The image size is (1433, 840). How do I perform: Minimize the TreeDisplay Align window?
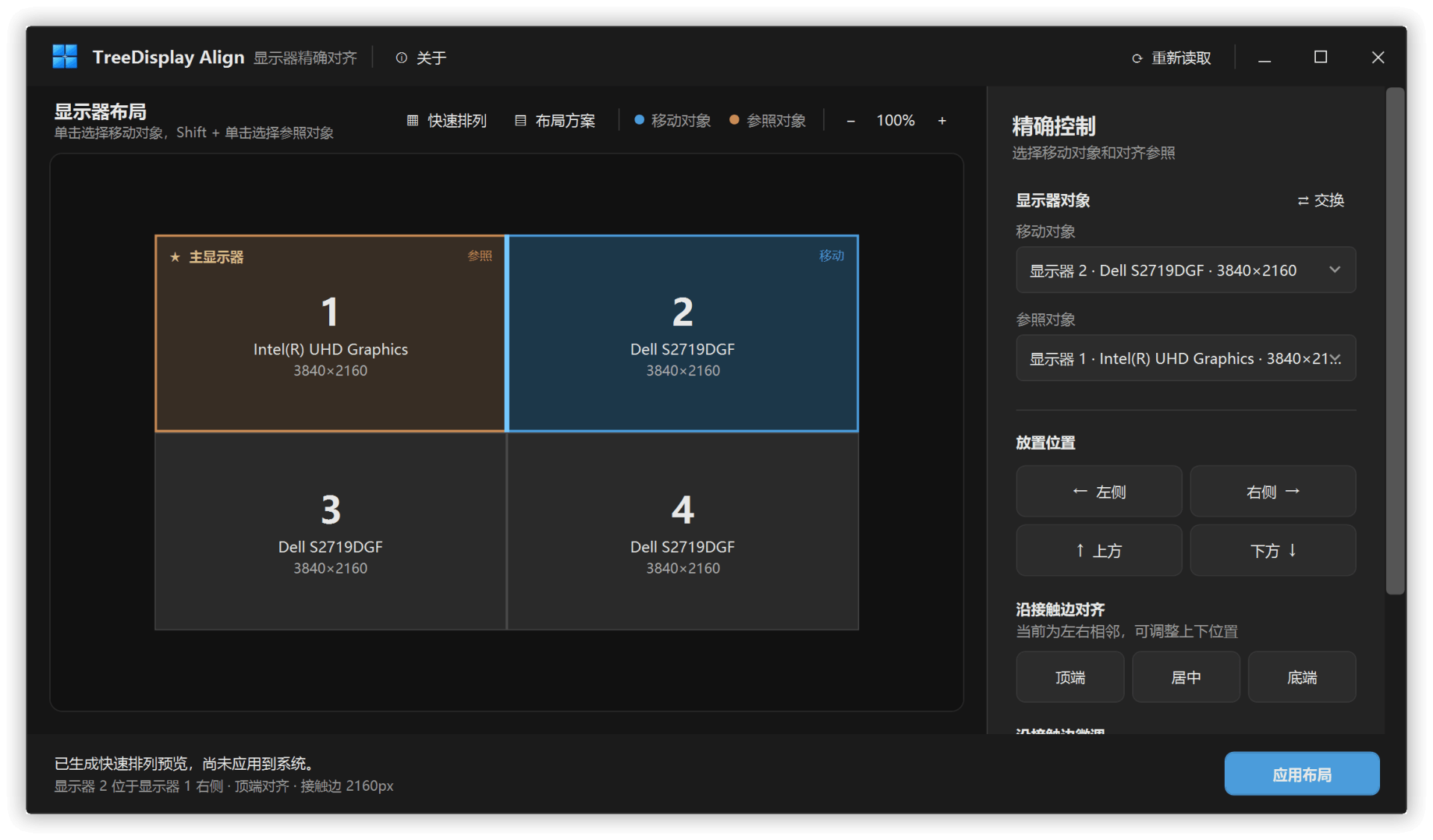click(x=1264, y=58)
